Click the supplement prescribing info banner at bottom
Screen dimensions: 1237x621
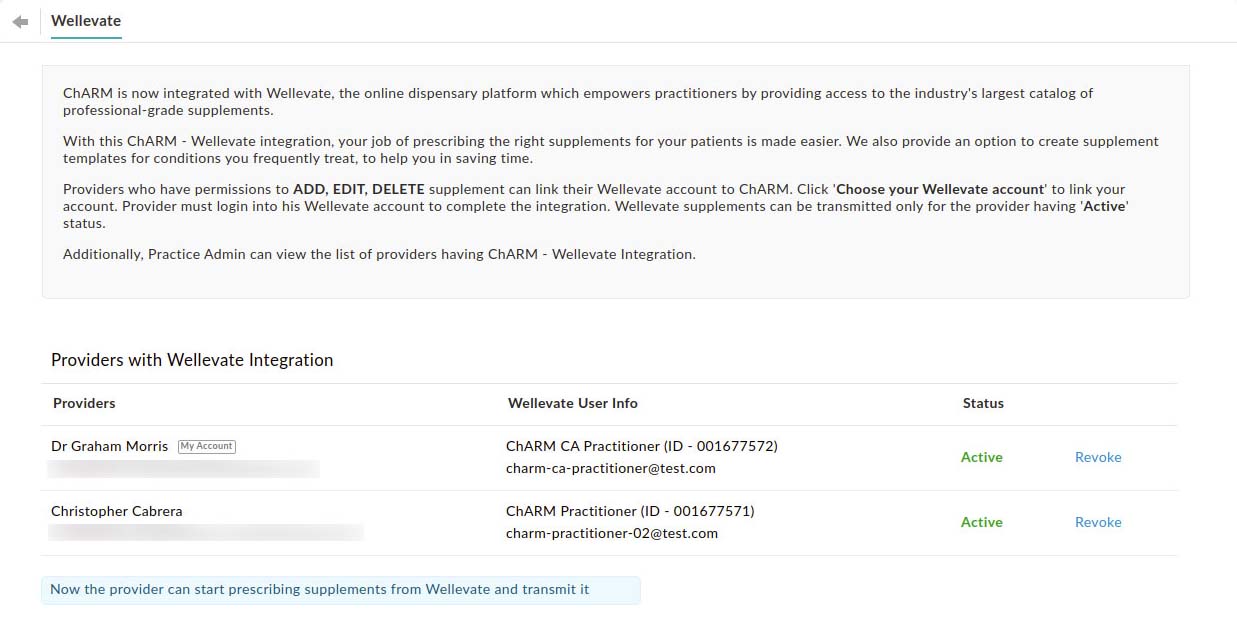[340, 590]
